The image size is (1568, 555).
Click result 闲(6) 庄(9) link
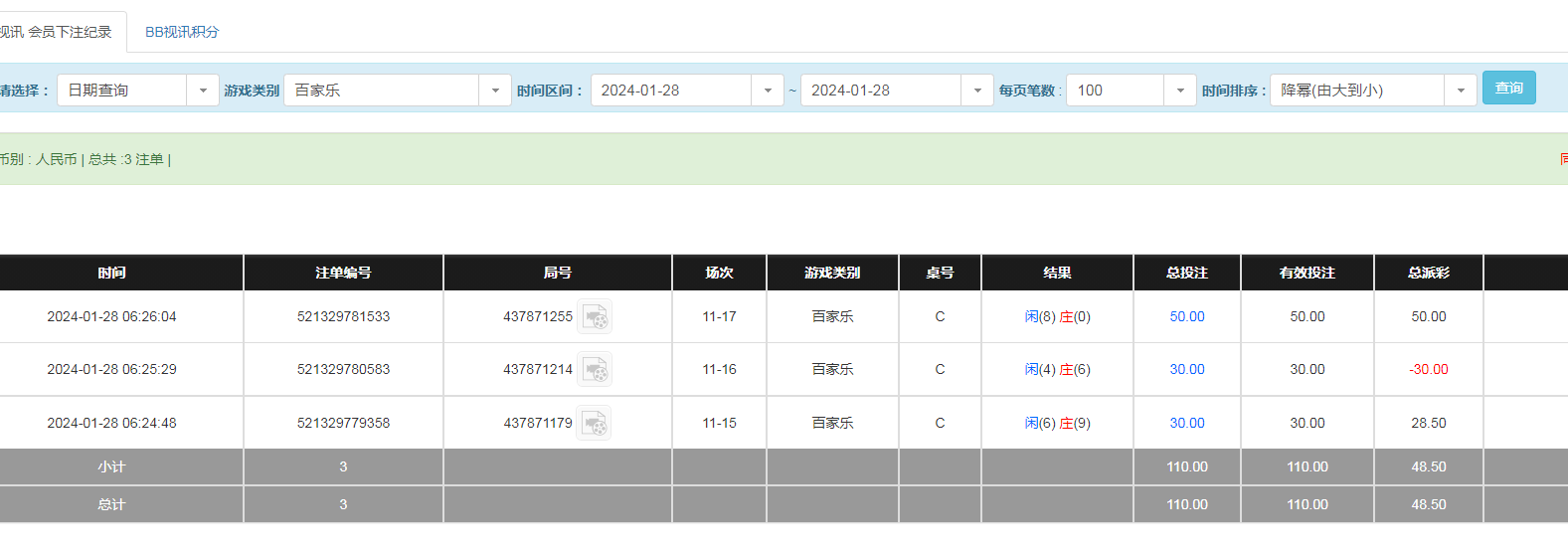coord(1057,424)
